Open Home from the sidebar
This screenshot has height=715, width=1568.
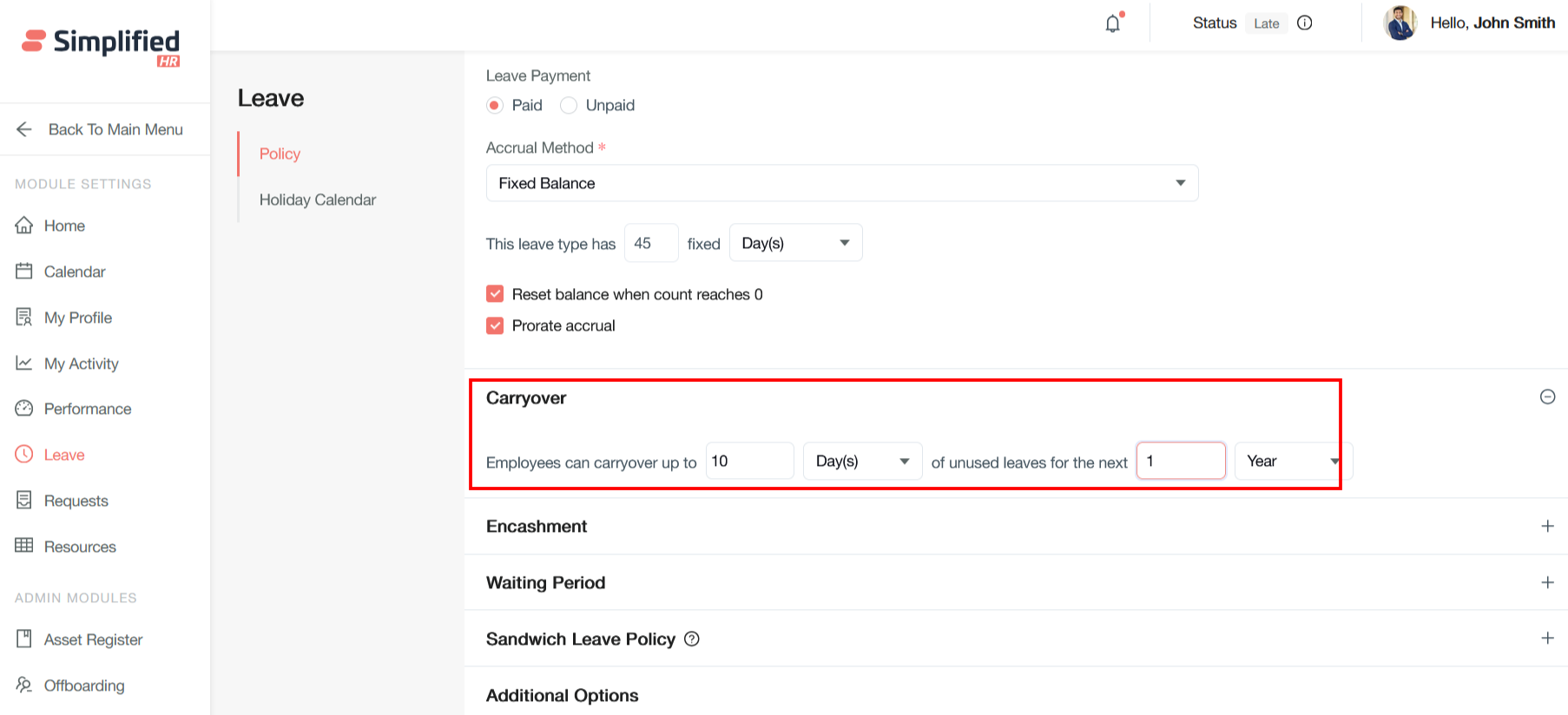pos(64,226)
